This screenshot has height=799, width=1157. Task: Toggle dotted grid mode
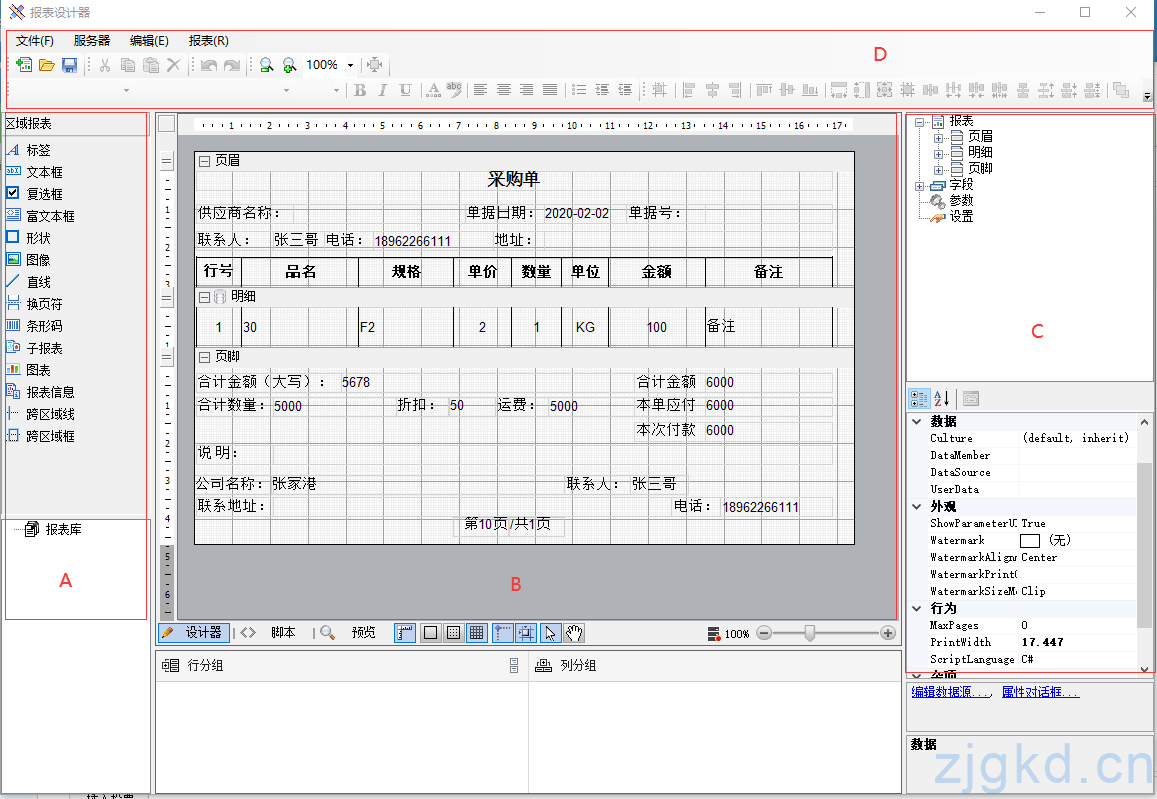click(454, 633)
